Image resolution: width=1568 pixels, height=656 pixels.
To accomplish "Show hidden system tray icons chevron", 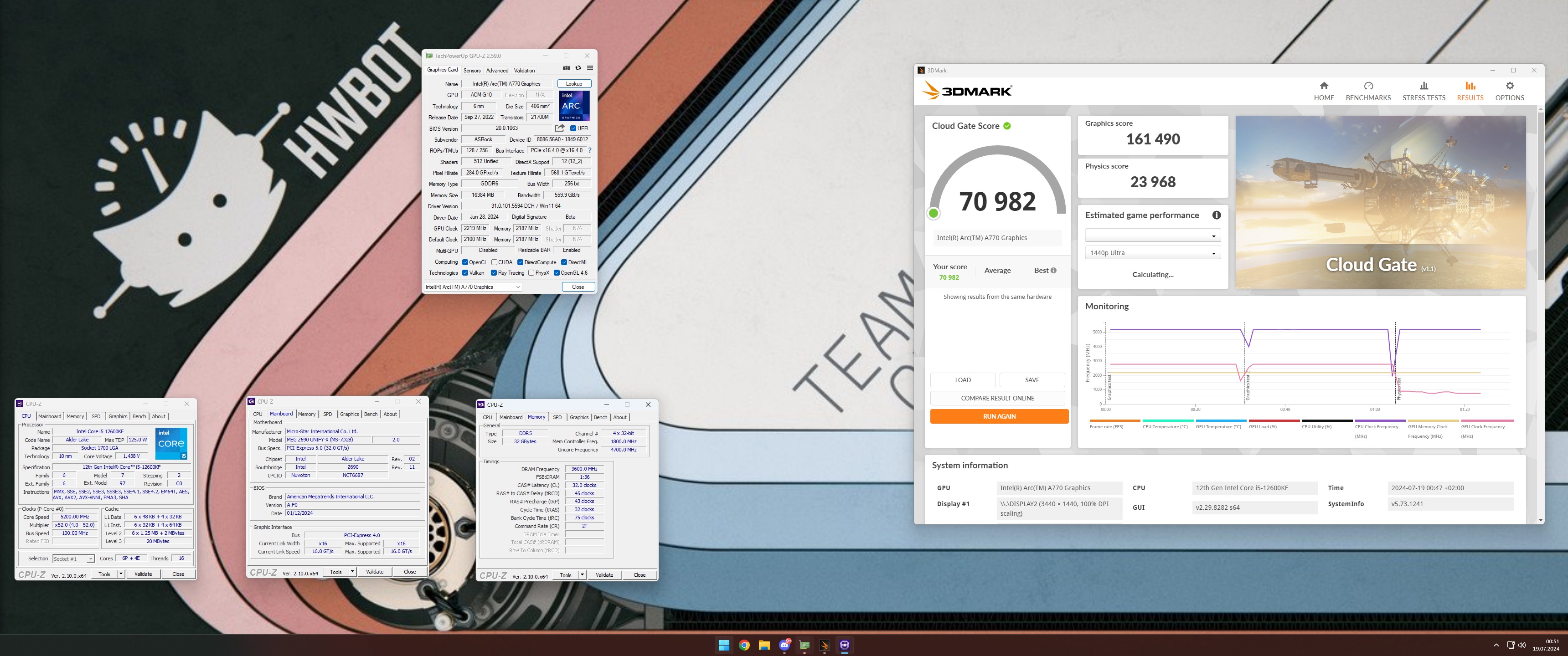I will click(x=1496, y=645).
